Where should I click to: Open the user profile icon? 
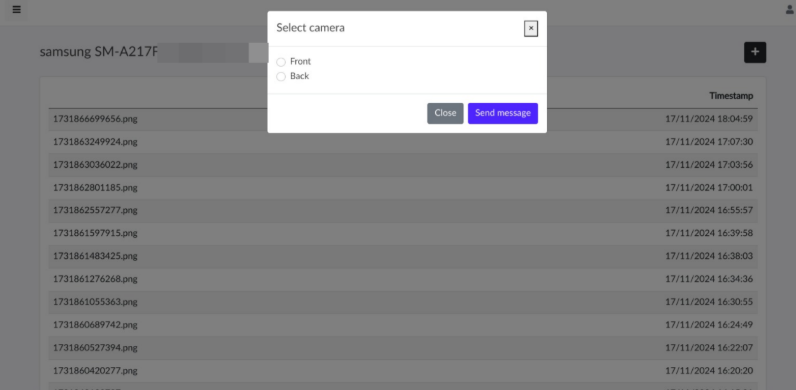[789, 10]
